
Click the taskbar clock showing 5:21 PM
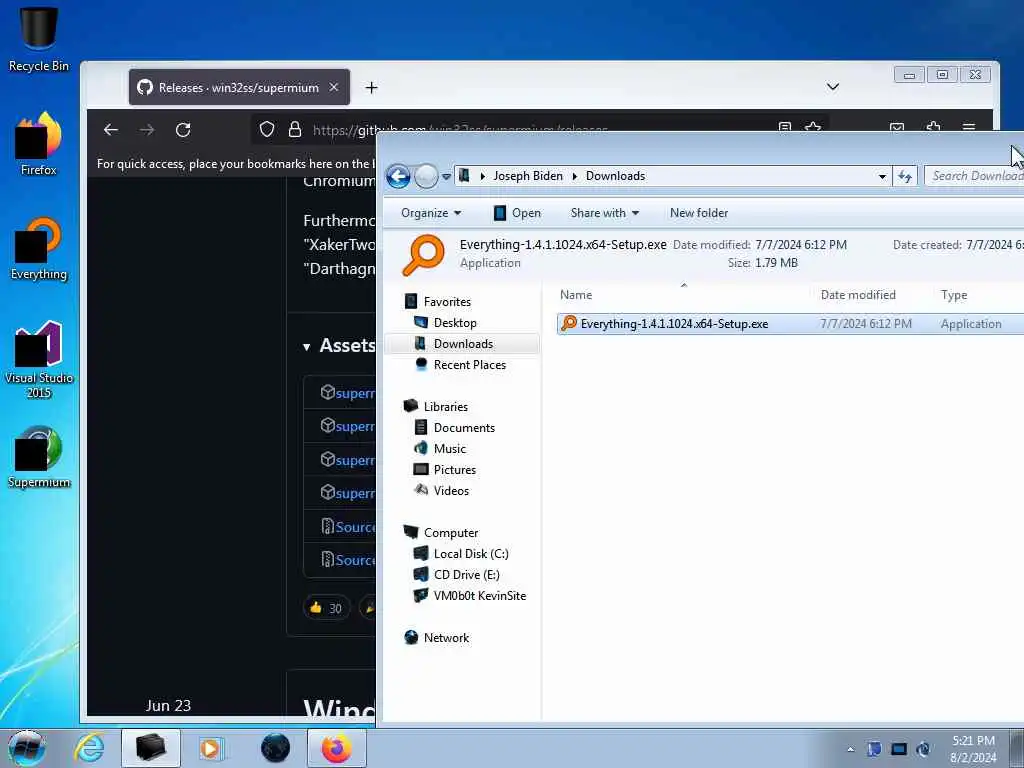(973, 749)
